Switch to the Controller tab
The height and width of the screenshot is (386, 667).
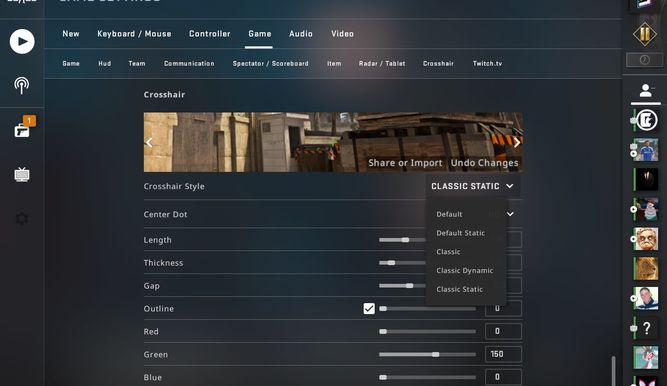click(x=209, y=34)
